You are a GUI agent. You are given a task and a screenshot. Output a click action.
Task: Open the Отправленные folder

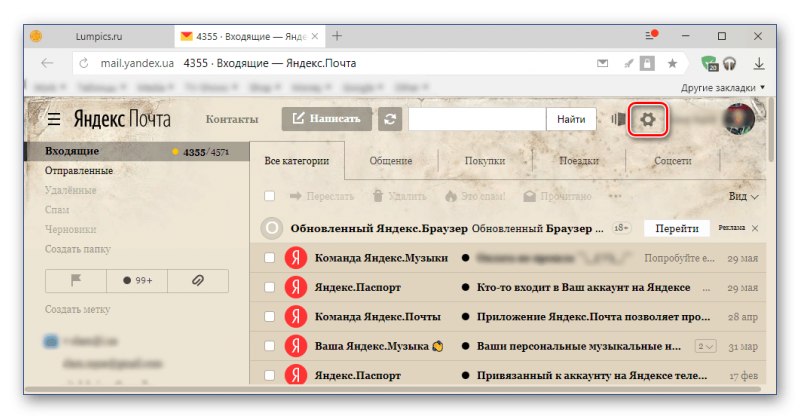click(79, 170)
